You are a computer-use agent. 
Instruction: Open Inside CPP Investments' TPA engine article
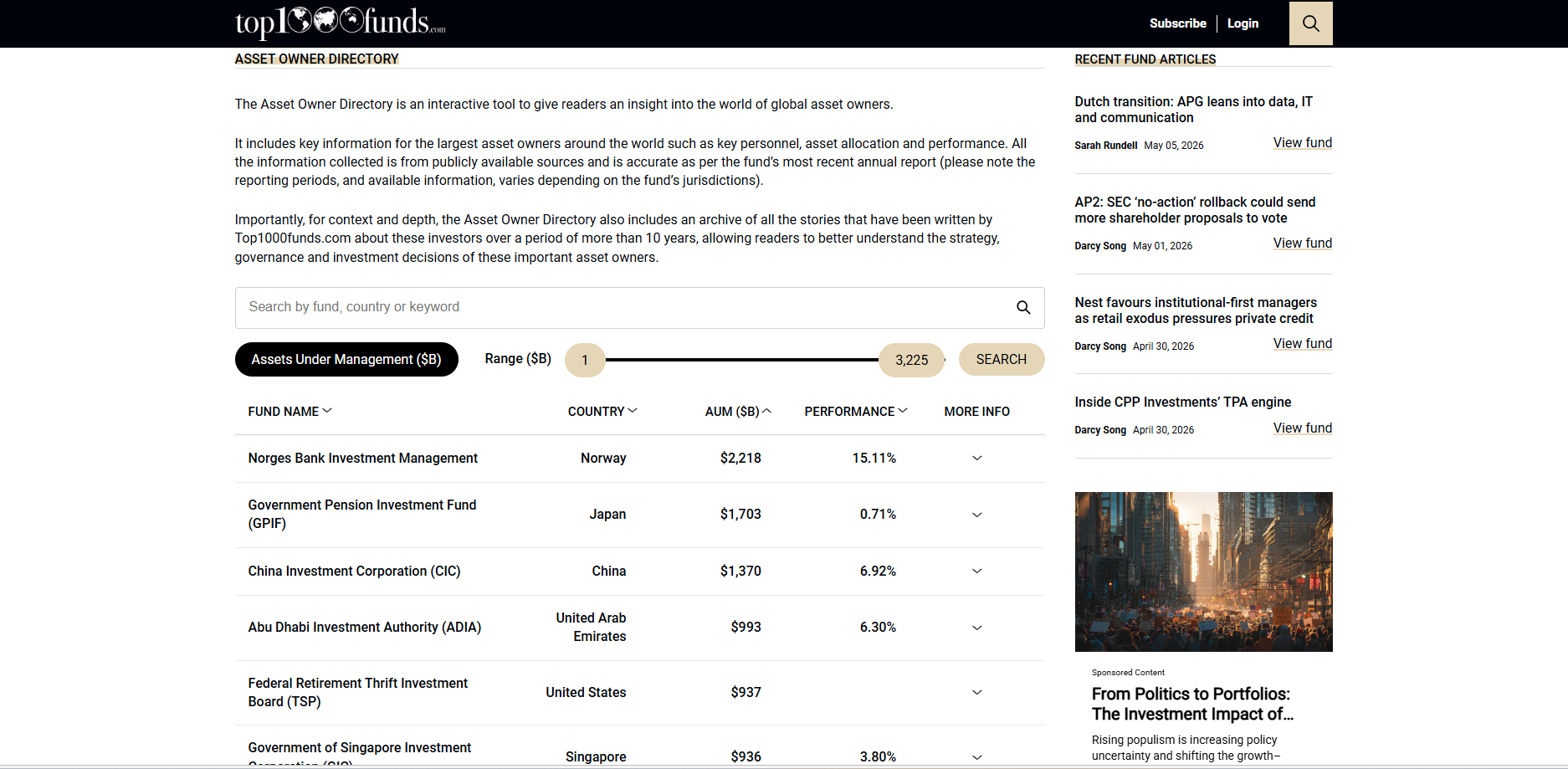[x=1182, y=402]
